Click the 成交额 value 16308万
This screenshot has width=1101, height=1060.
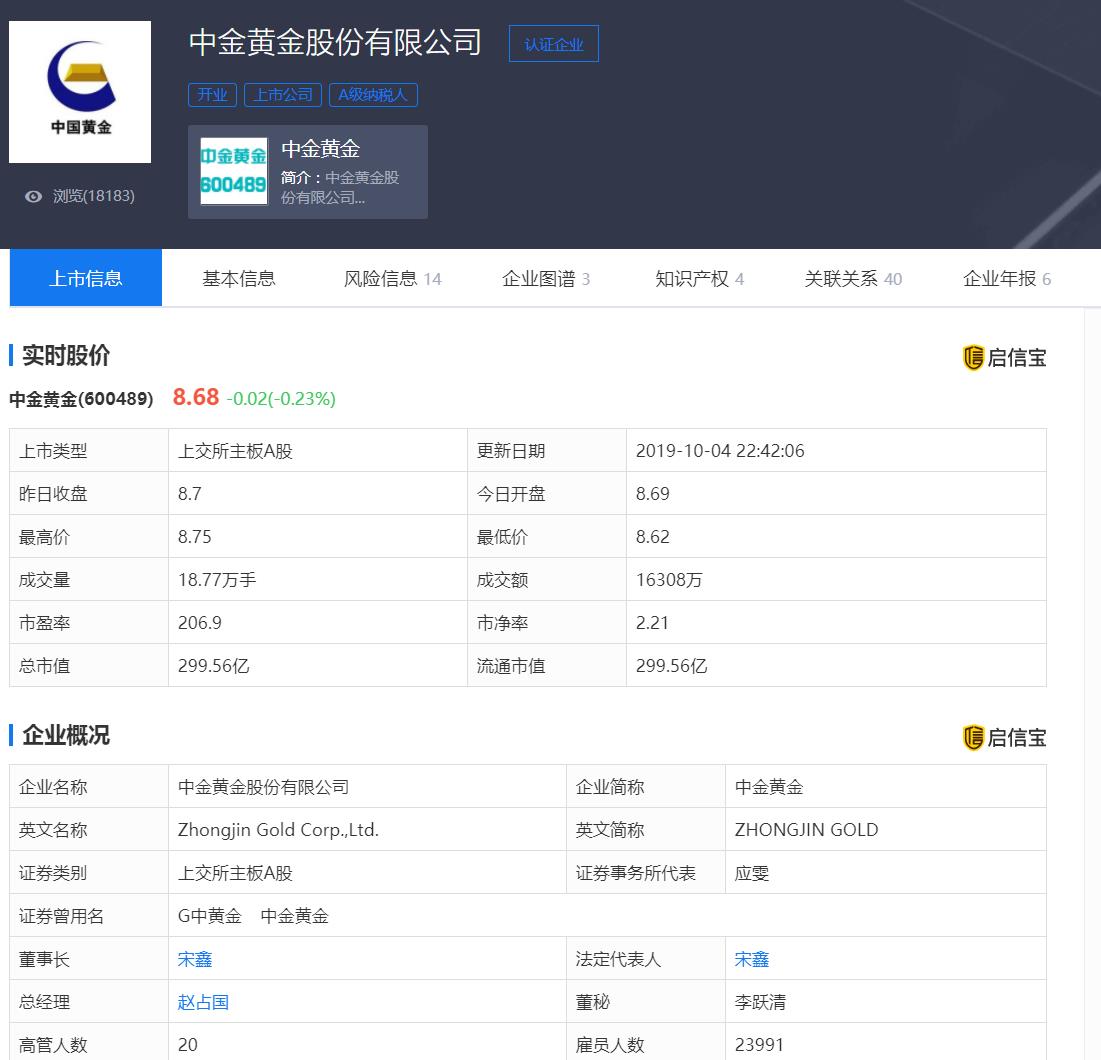pyautogui.click(x=669, y=580)
